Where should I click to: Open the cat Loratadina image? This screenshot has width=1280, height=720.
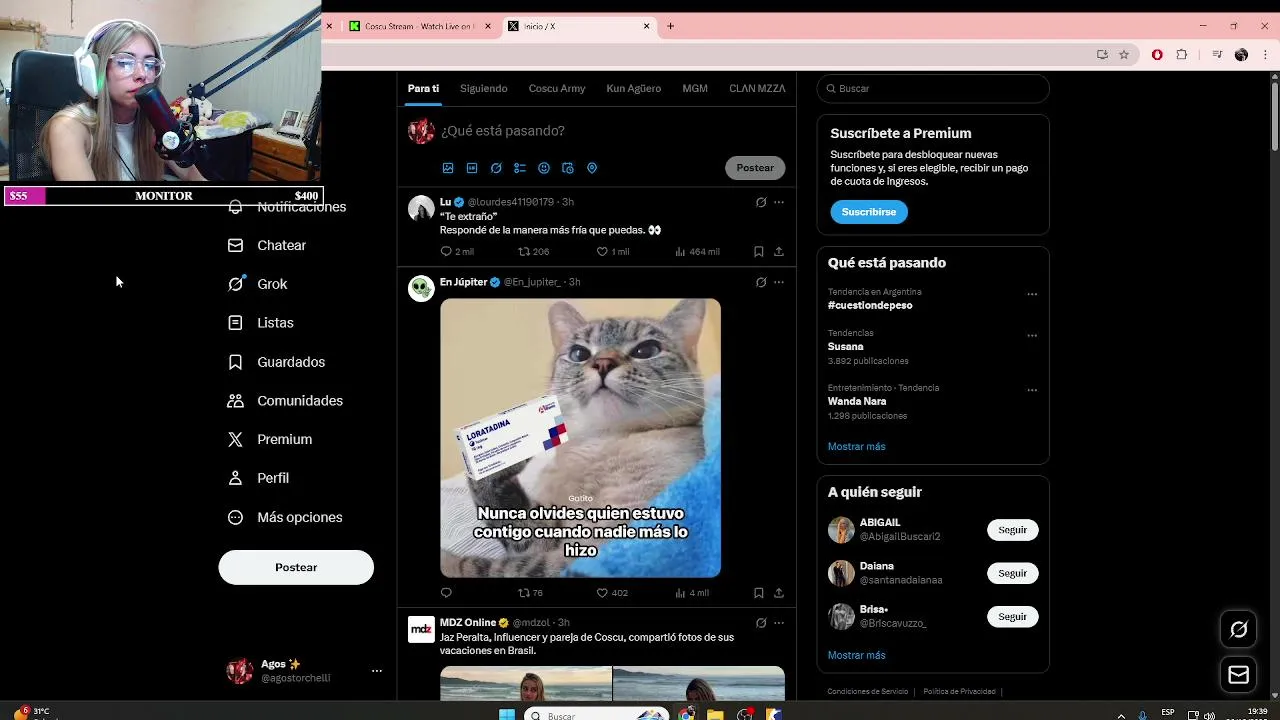[x=580, y=438]
